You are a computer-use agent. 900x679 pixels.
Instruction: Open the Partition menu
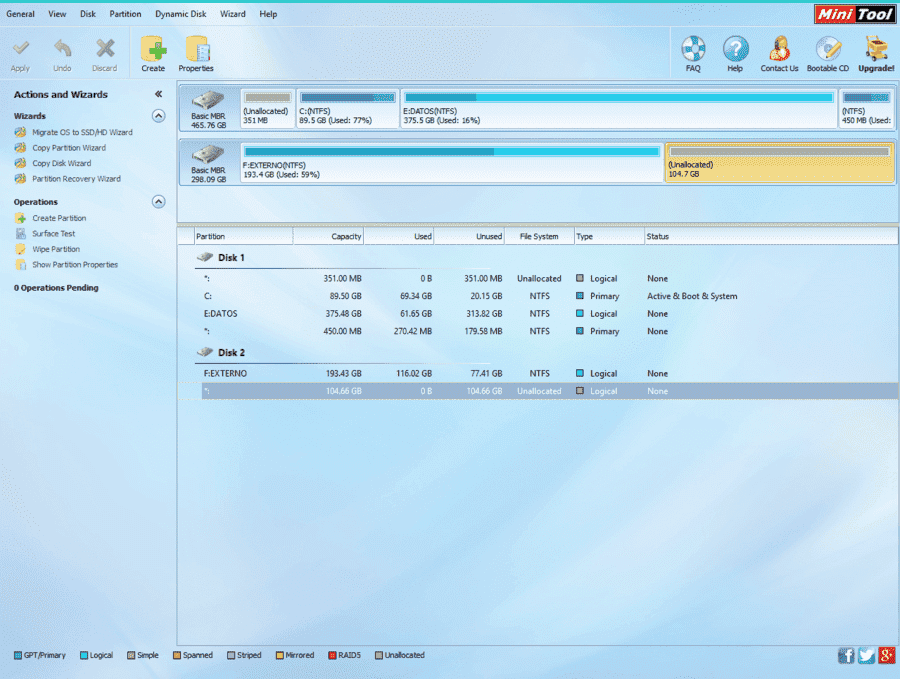(x=125, y=14)
